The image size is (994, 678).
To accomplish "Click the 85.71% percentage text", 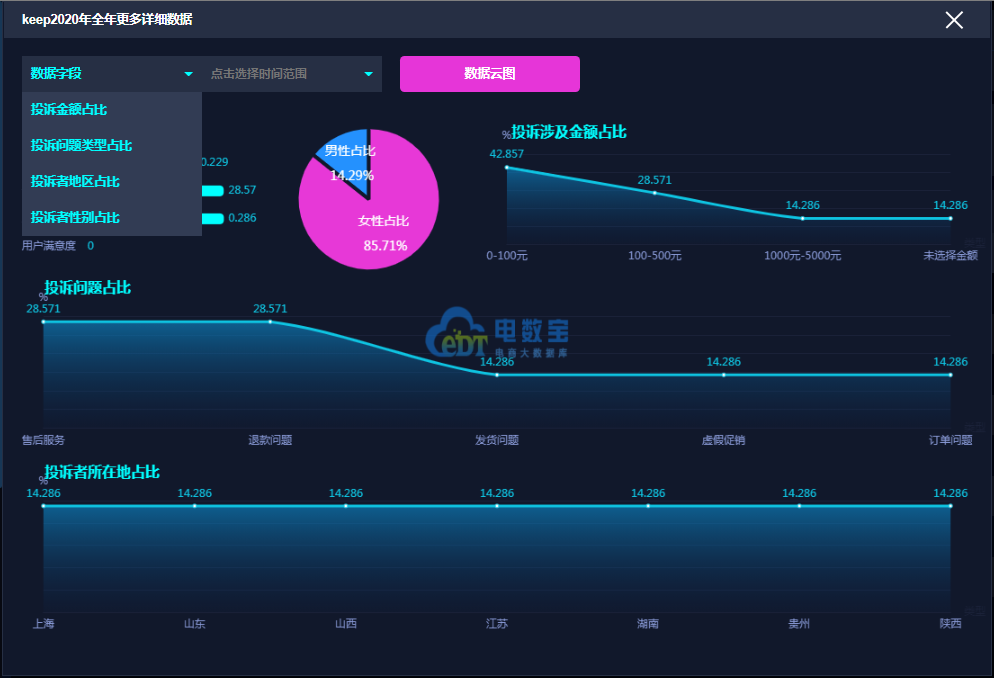I will [x=385, y=246].
